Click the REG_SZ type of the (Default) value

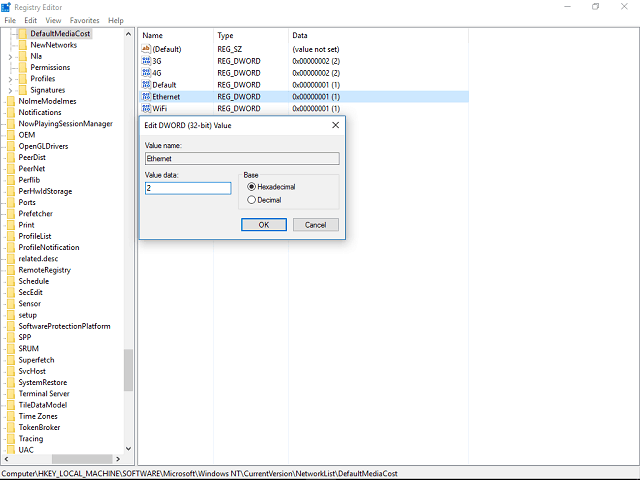[229, 49]
